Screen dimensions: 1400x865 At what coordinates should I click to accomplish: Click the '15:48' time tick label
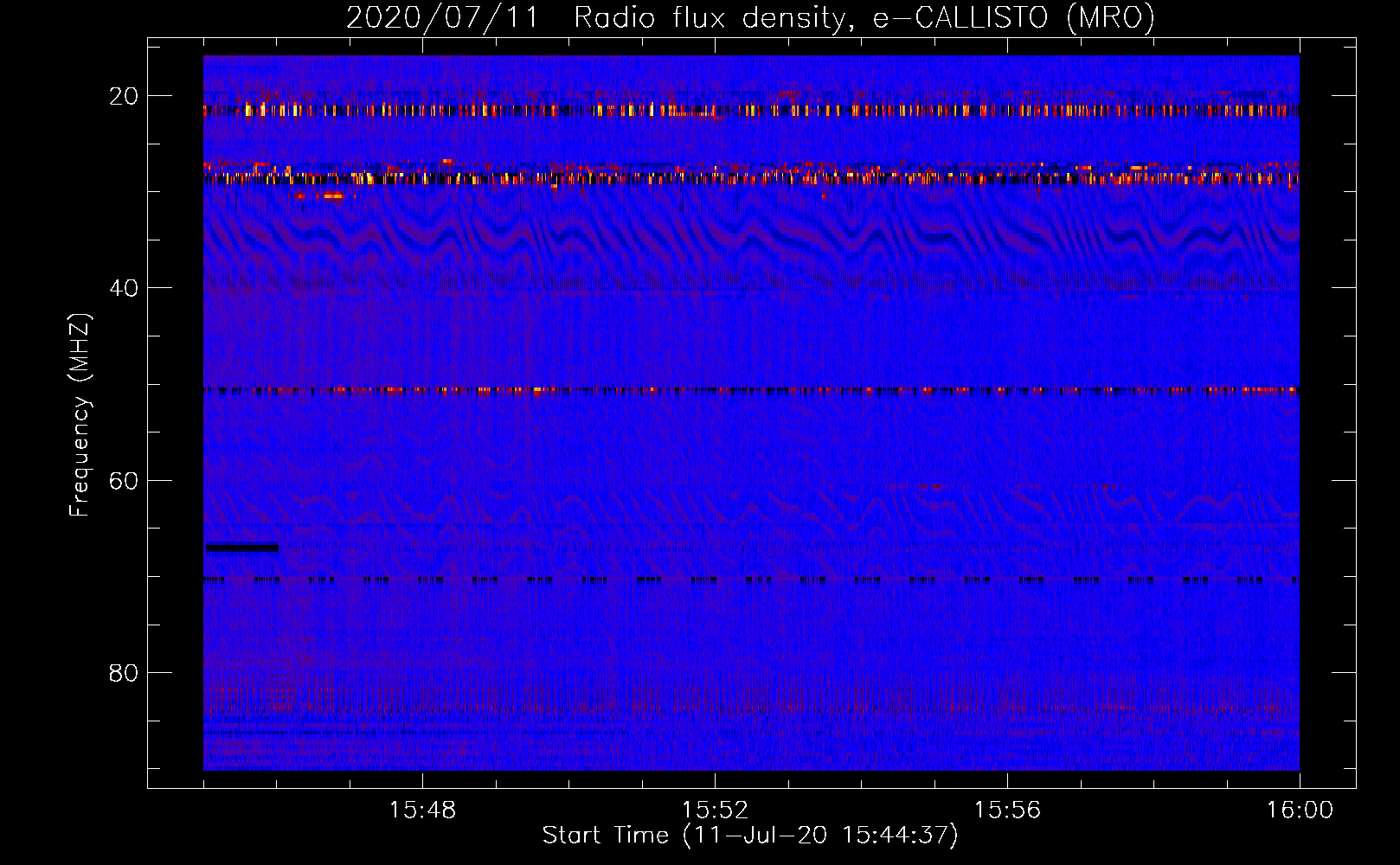point(422,811)
